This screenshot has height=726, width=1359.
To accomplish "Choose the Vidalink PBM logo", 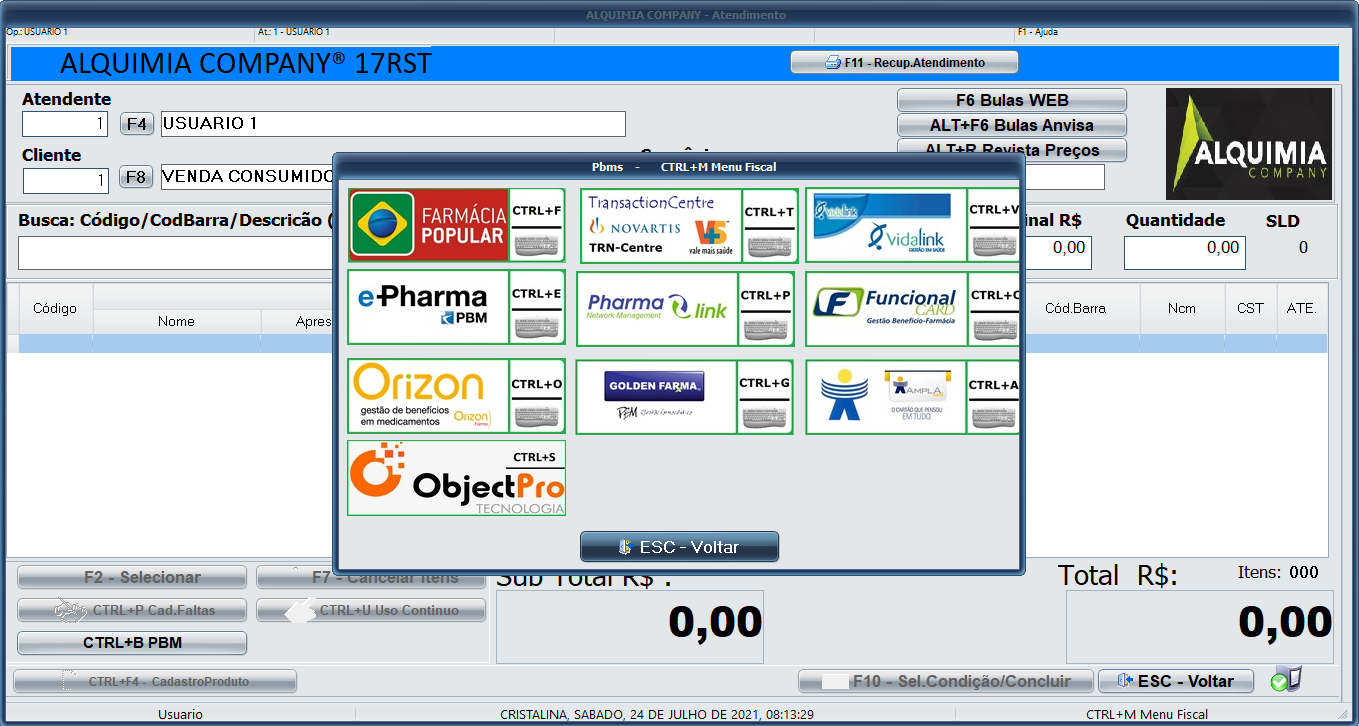I will (886, 225).
